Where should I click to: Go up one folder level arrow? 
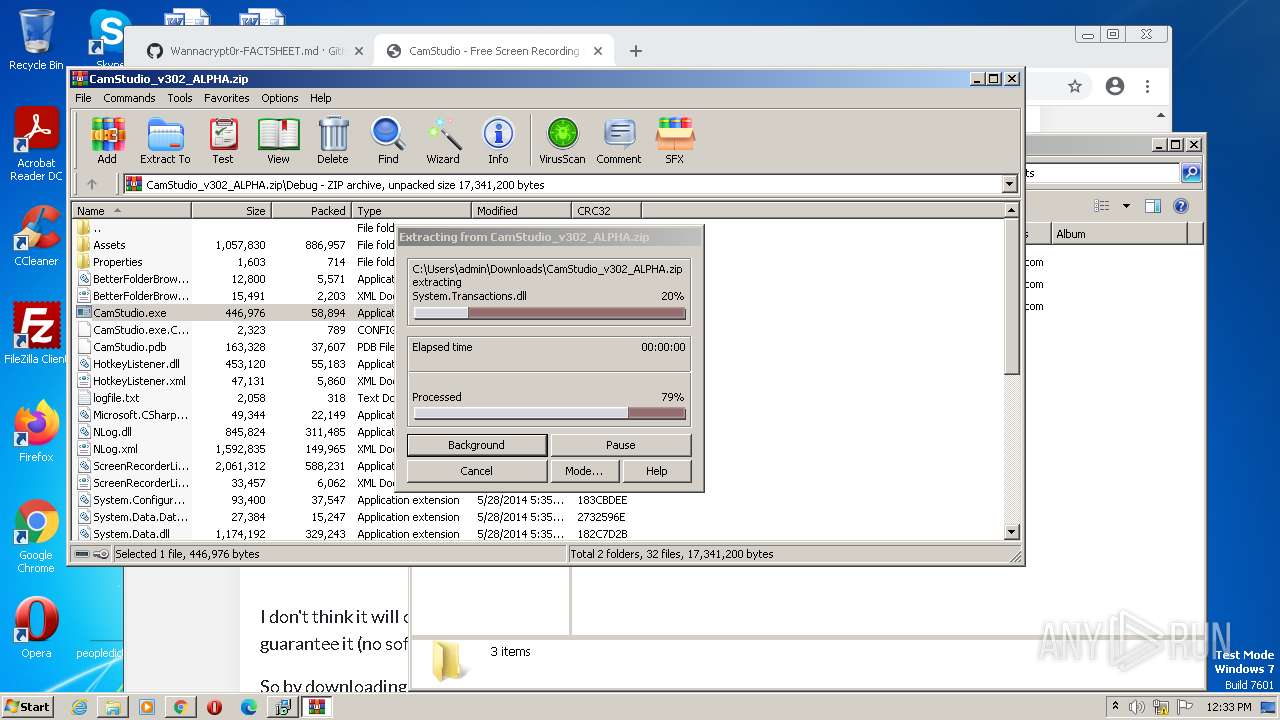(92, 184)
